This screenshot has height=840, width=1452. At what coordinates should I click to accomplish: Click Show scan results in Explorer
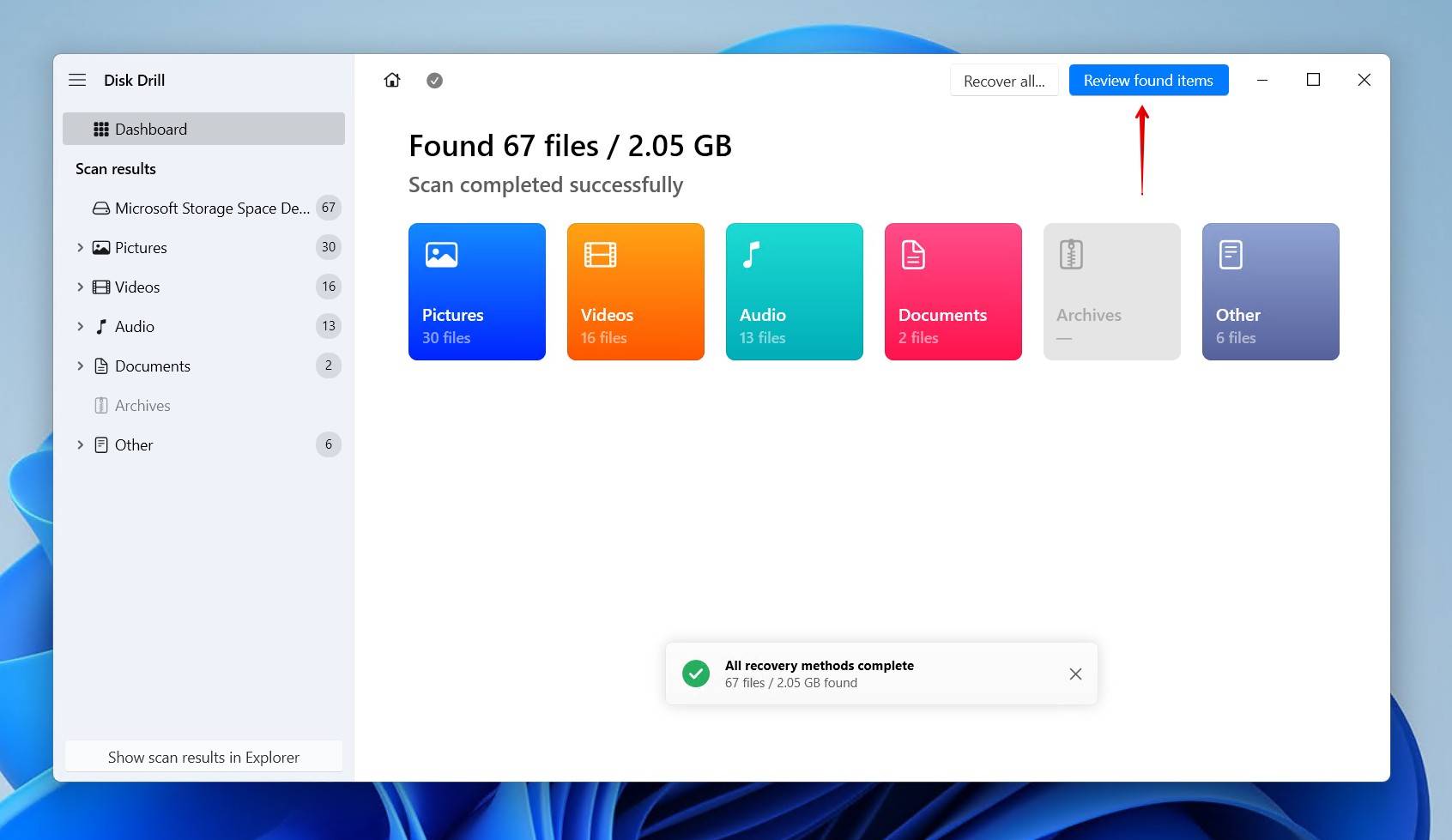tap(203, 757)
